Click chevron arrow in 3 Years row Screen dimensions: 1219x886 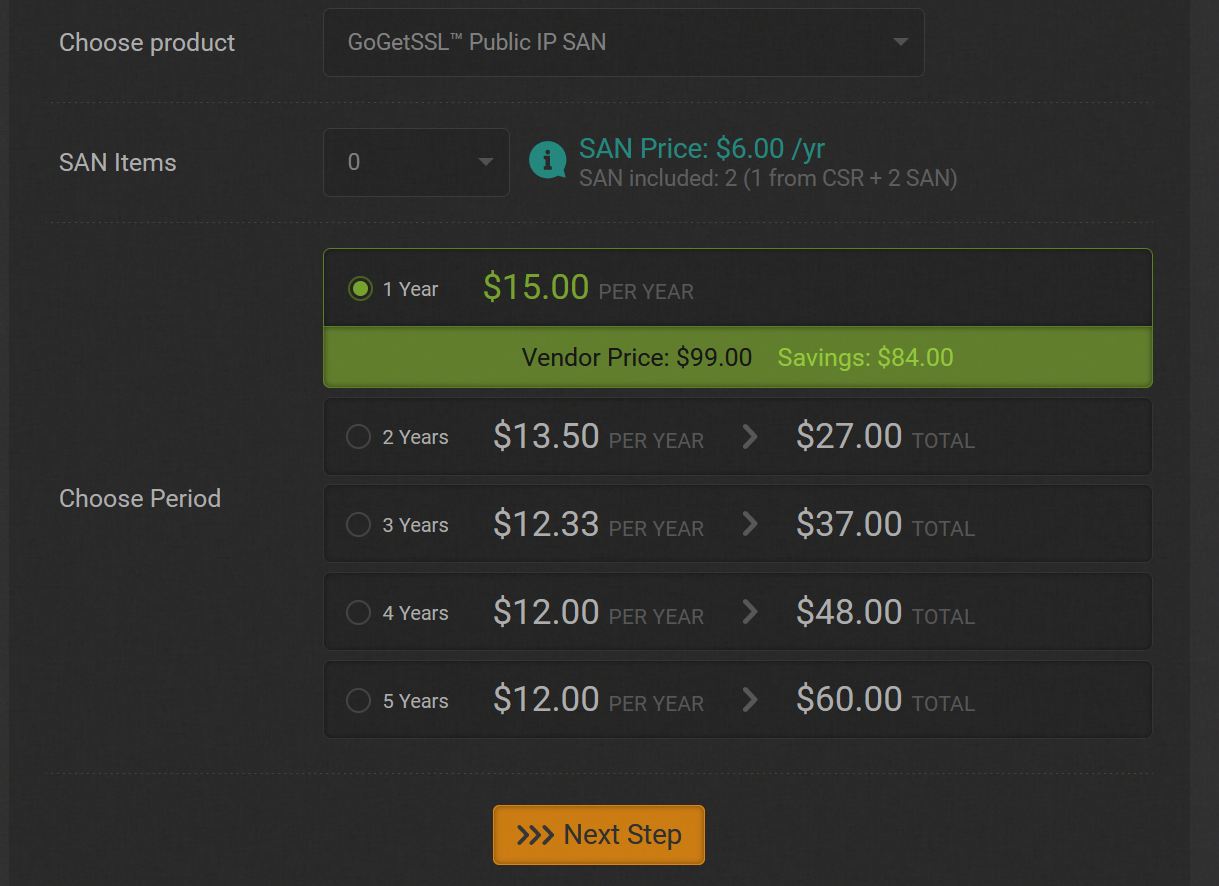pos(750,525)
